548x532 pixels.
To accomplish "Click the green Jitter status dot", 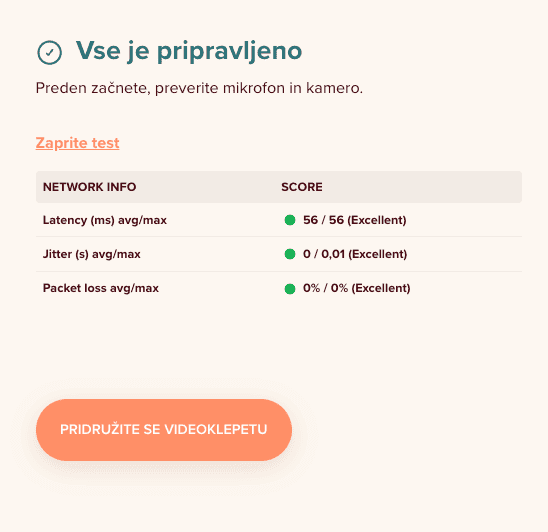I will pos(290,254).
